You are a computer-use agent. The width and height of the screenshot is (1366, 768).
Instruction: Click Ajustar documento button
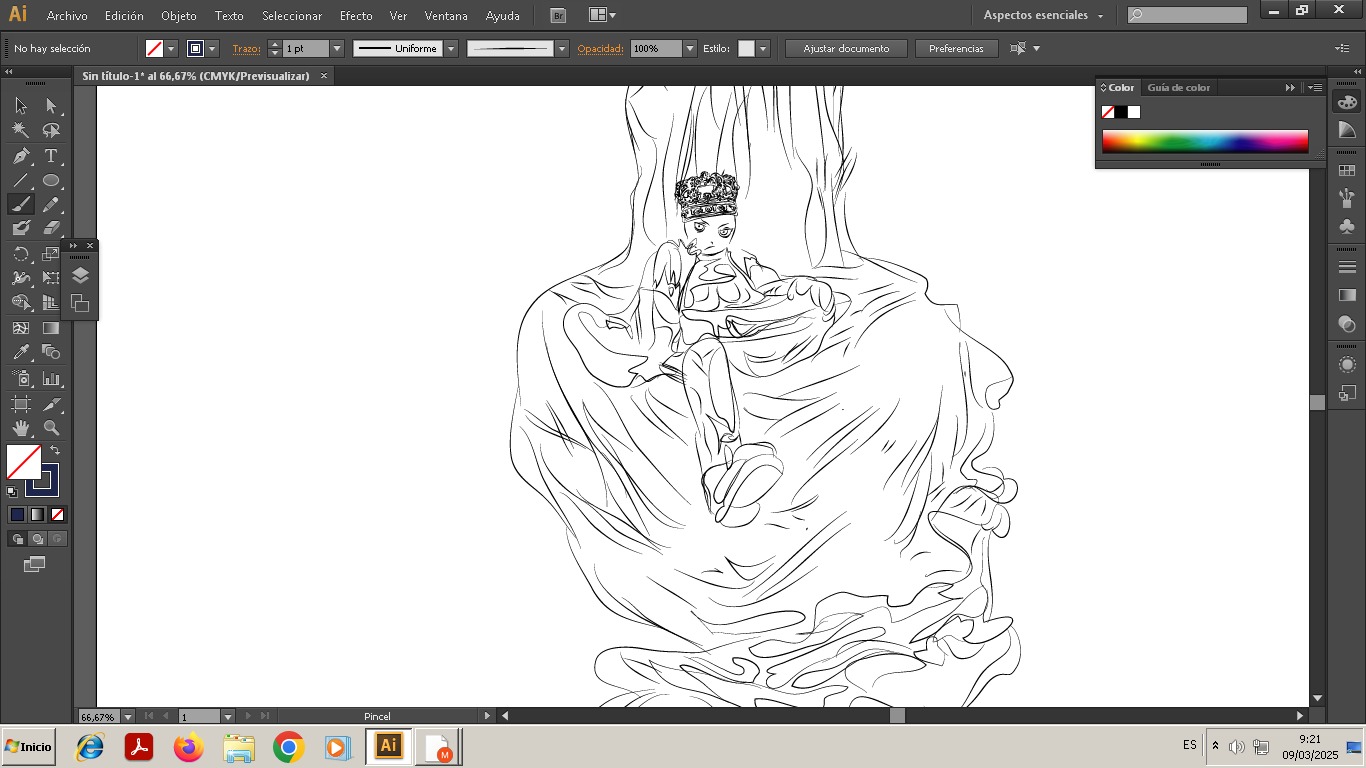click(846, 48)
